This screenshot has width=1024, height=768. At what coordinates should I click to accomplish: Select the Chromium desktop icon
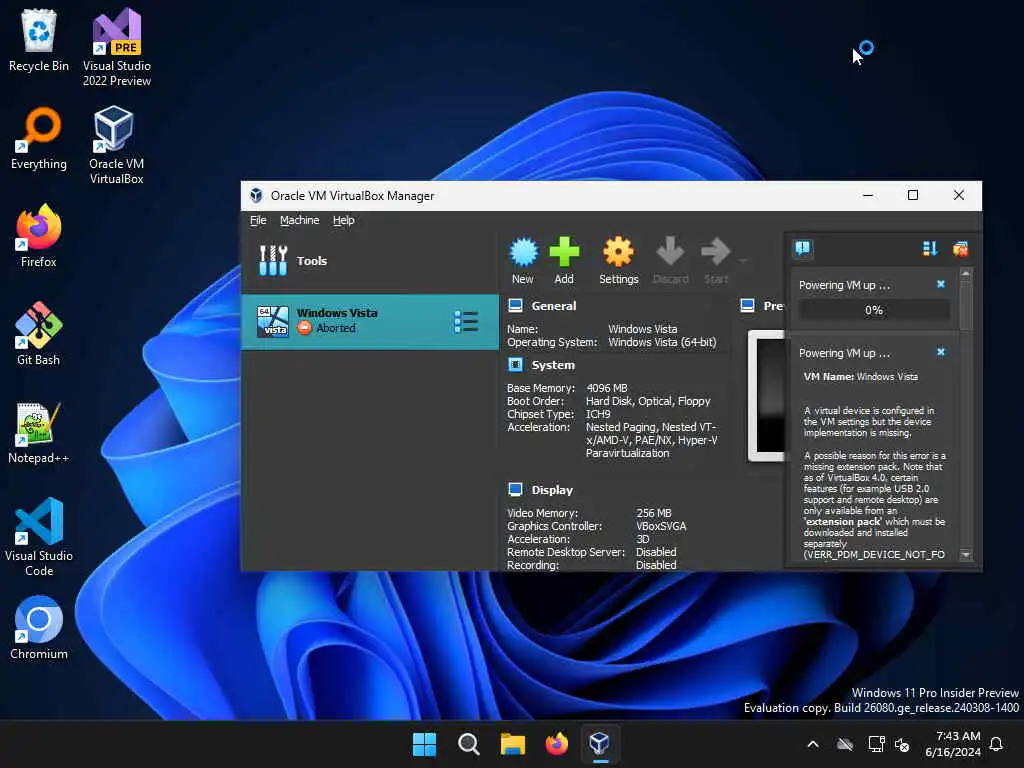(x=39, y=628)
